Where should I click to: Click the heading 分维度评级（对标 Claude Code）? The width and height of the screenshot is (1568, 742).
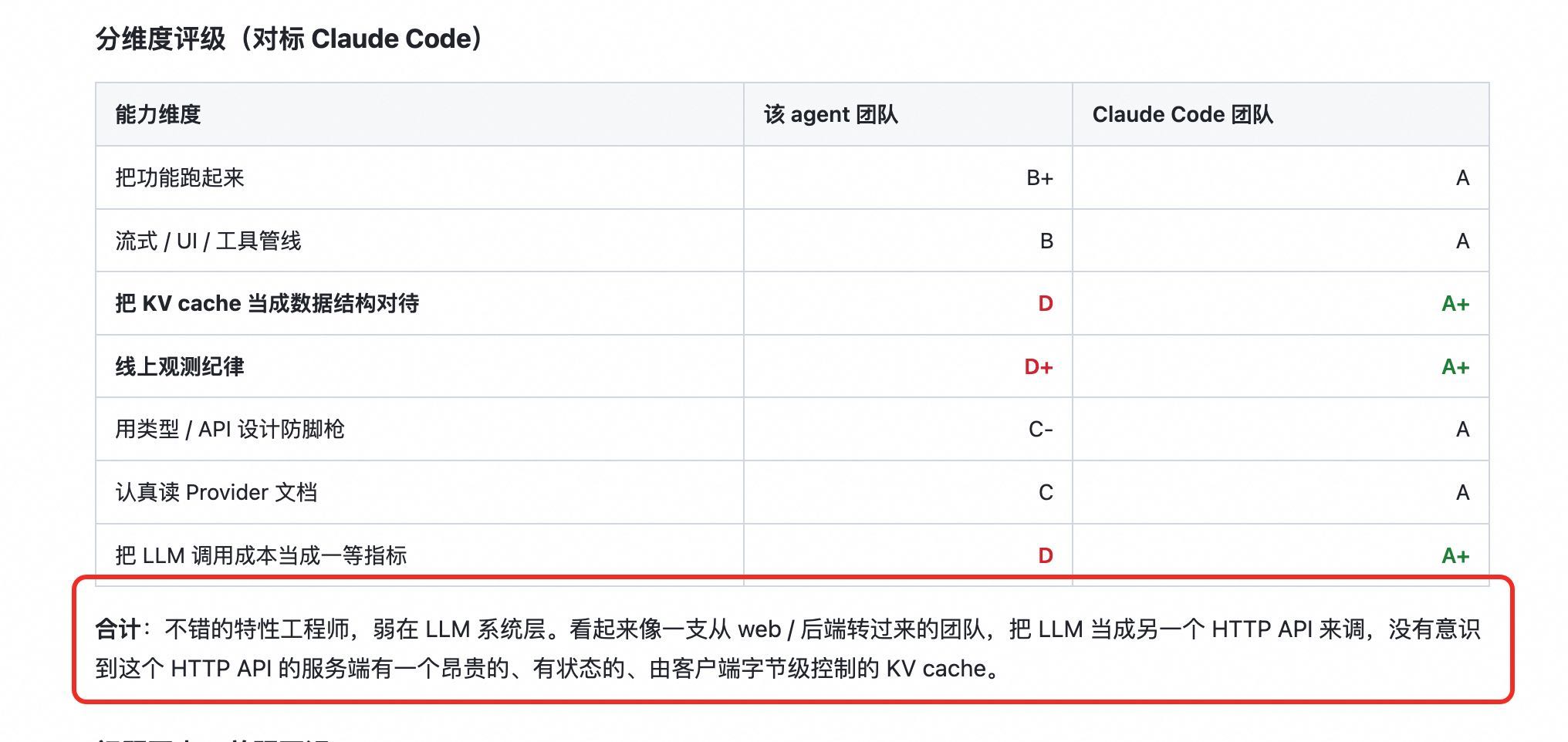[289, 39]
